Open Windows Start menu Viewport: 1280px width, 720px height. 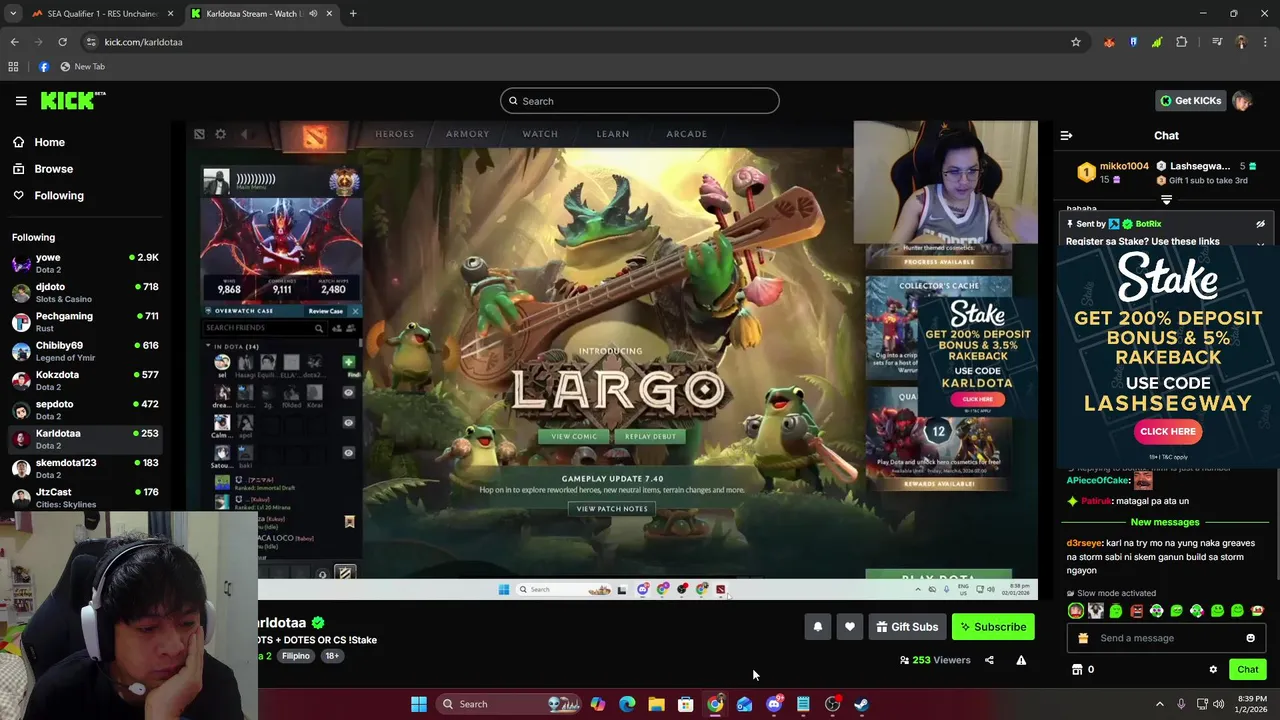[419, 704]
